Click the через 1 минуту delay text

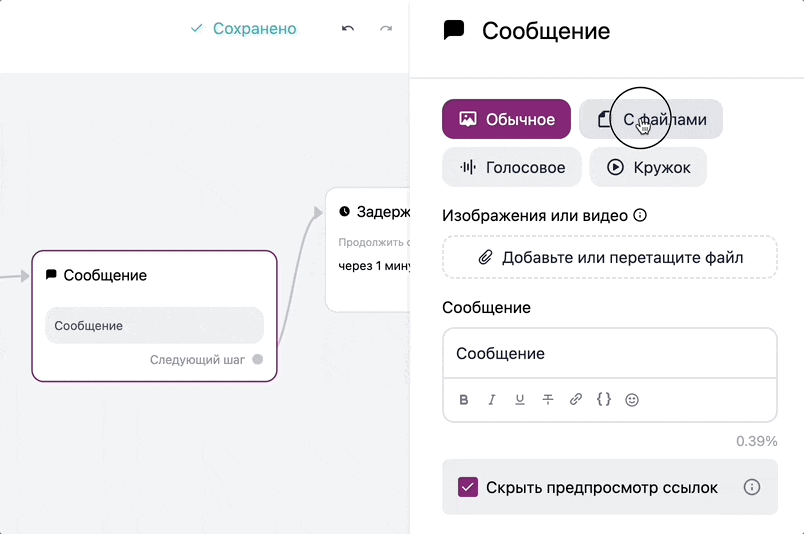pyautogui.click(x=374, y=266)
